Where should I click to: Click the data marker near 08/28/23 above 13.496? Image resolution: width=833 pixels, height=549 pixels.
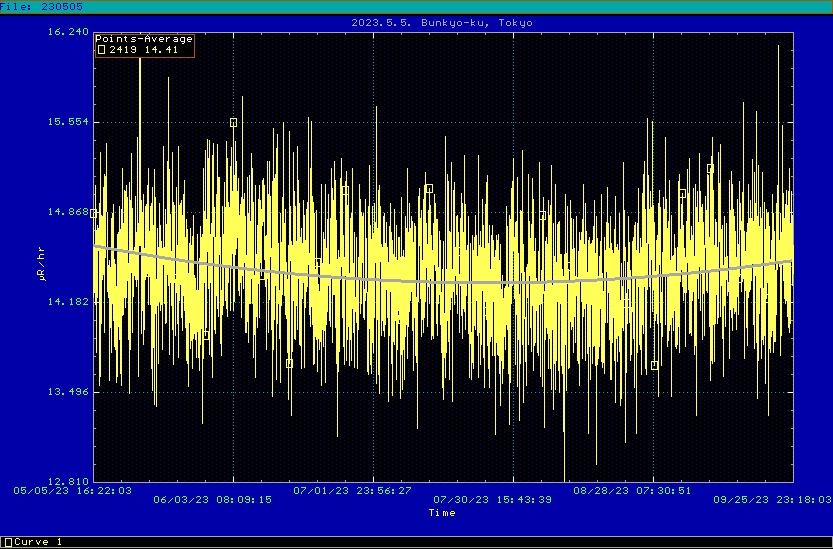pyautogui.click(x=654, y=365)
